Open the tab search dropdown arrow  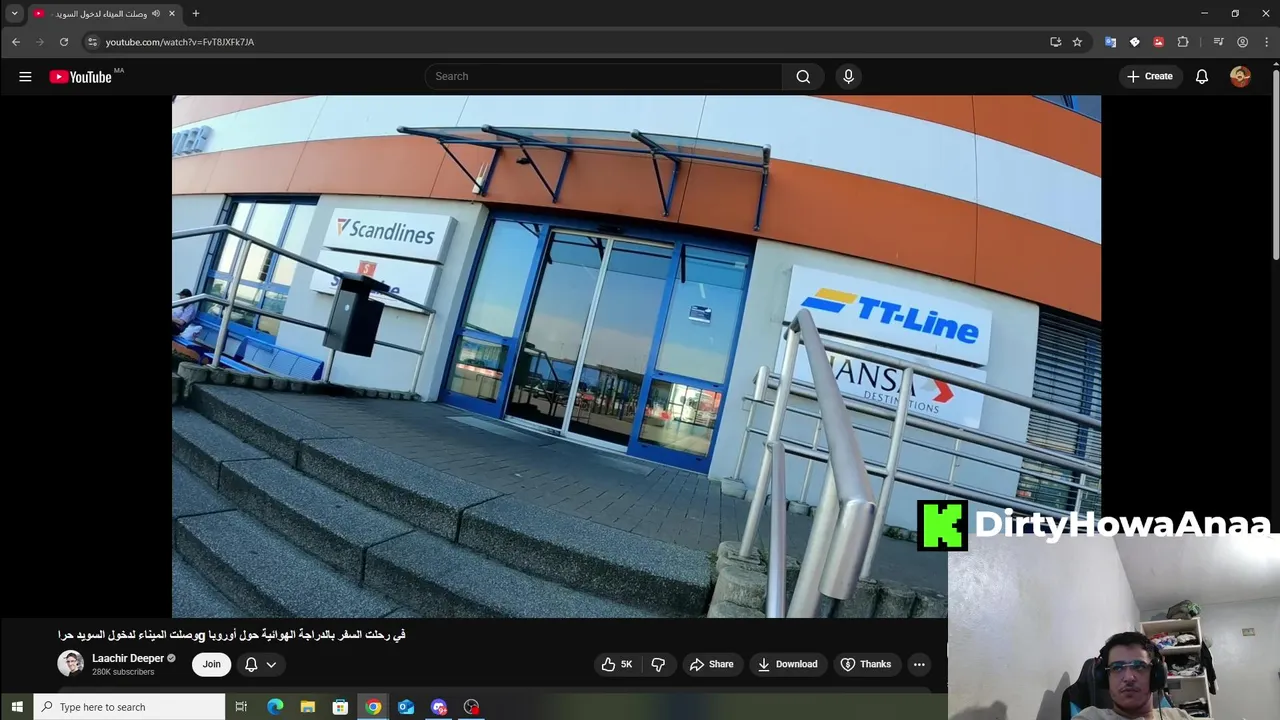pyautogui.click(x=14, y=14)
